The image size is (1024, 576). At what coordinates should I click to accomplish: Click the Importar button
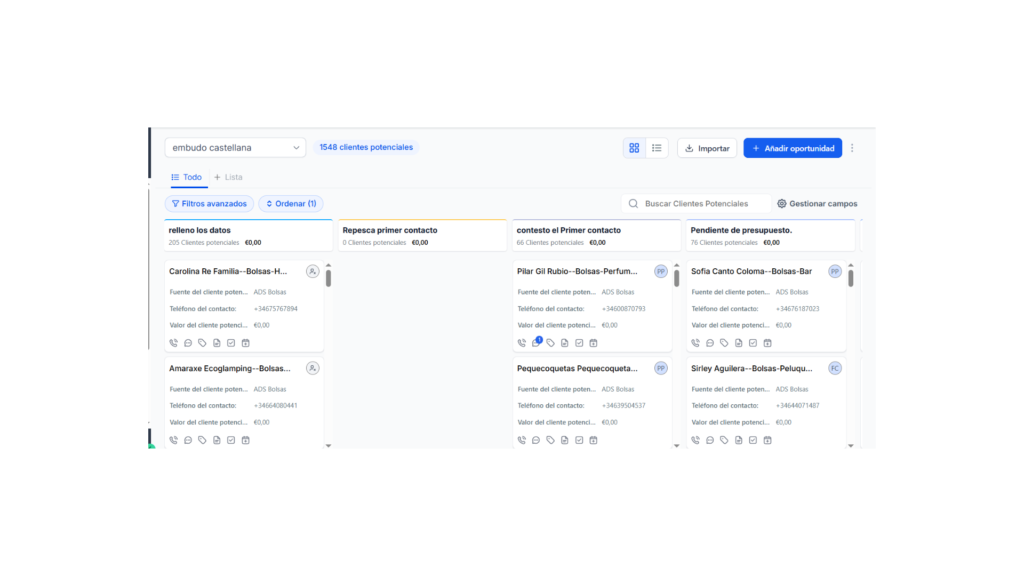click(707, 148)
